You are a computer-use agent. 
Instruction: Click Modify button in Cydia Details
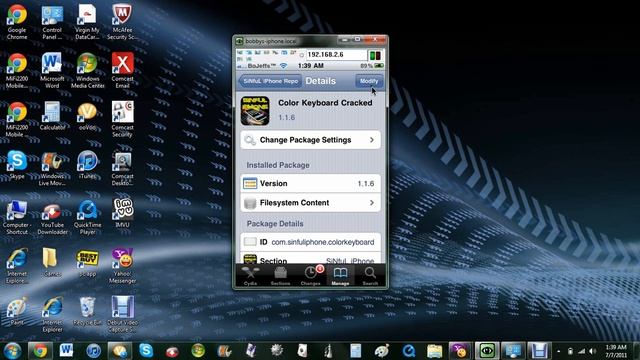(x=369, y=81)
